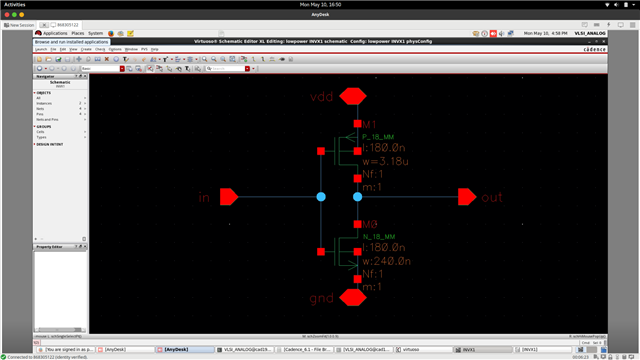Image resolution: width=640 pixels, height=360 pixels.
Task: Click the New cellview page icon
Action: (39, 59)
